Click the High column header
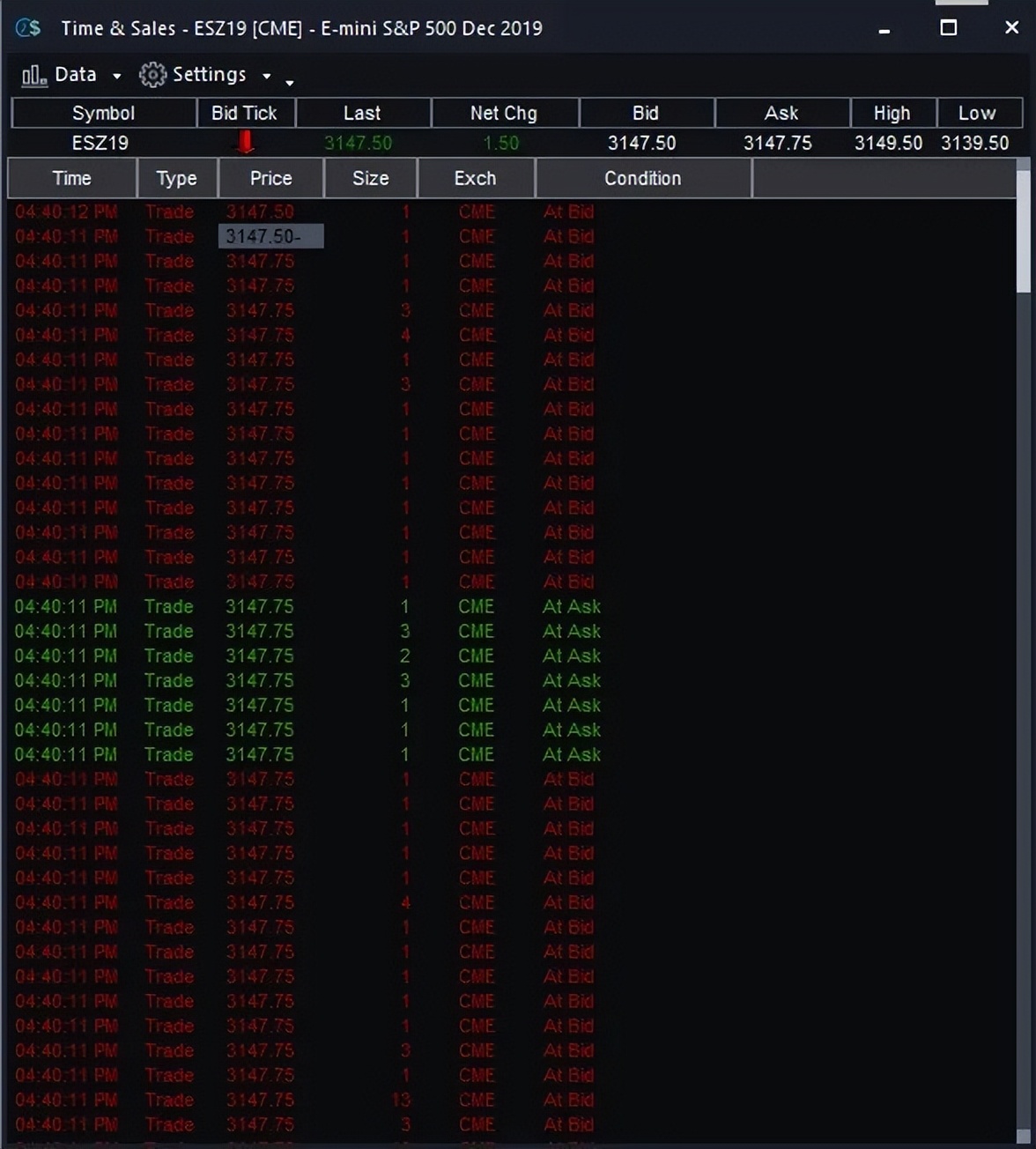Viewport: 1036px width, 1149px height. coord(892,113)
